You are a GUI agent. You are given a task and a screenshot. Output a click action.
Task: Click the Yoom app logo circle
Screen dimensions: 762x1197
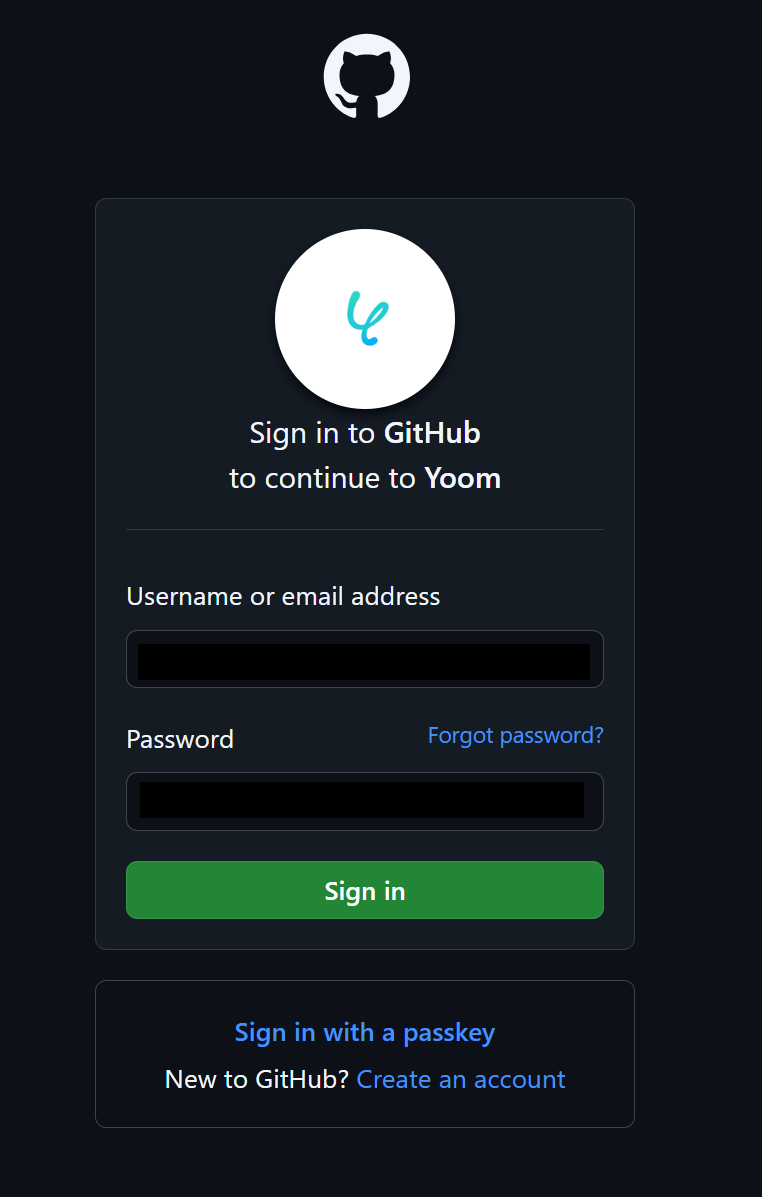coord(365,318)
